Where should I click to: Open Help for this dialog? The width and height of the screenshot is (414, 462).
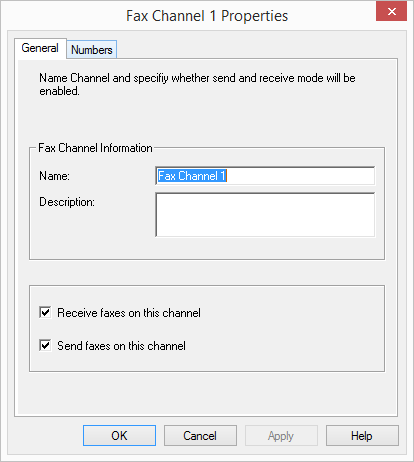[362, 435]
